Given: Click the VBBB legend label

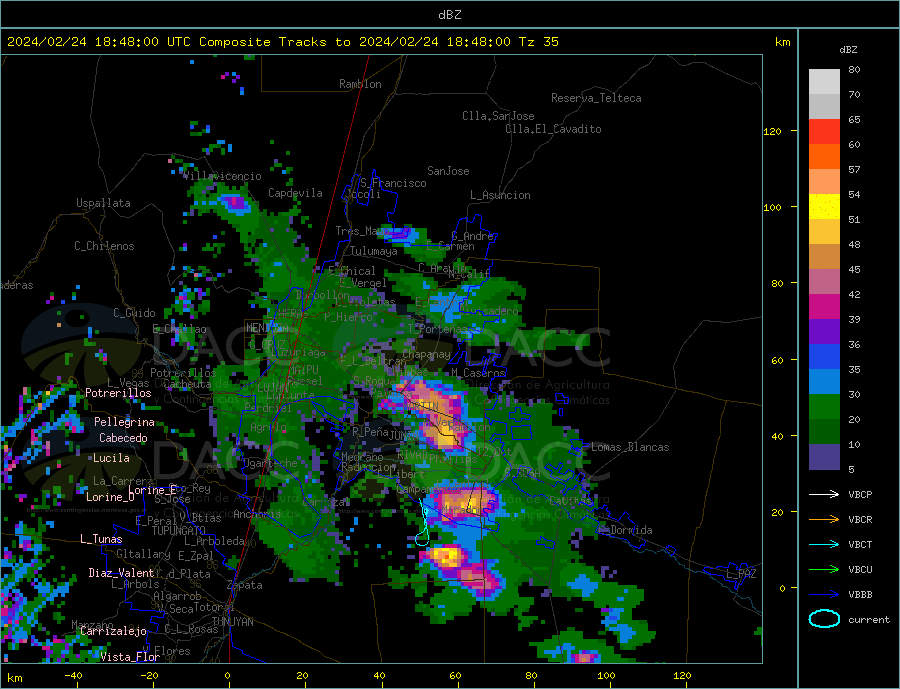Looking at the screenshot, I should pos(860,594).
